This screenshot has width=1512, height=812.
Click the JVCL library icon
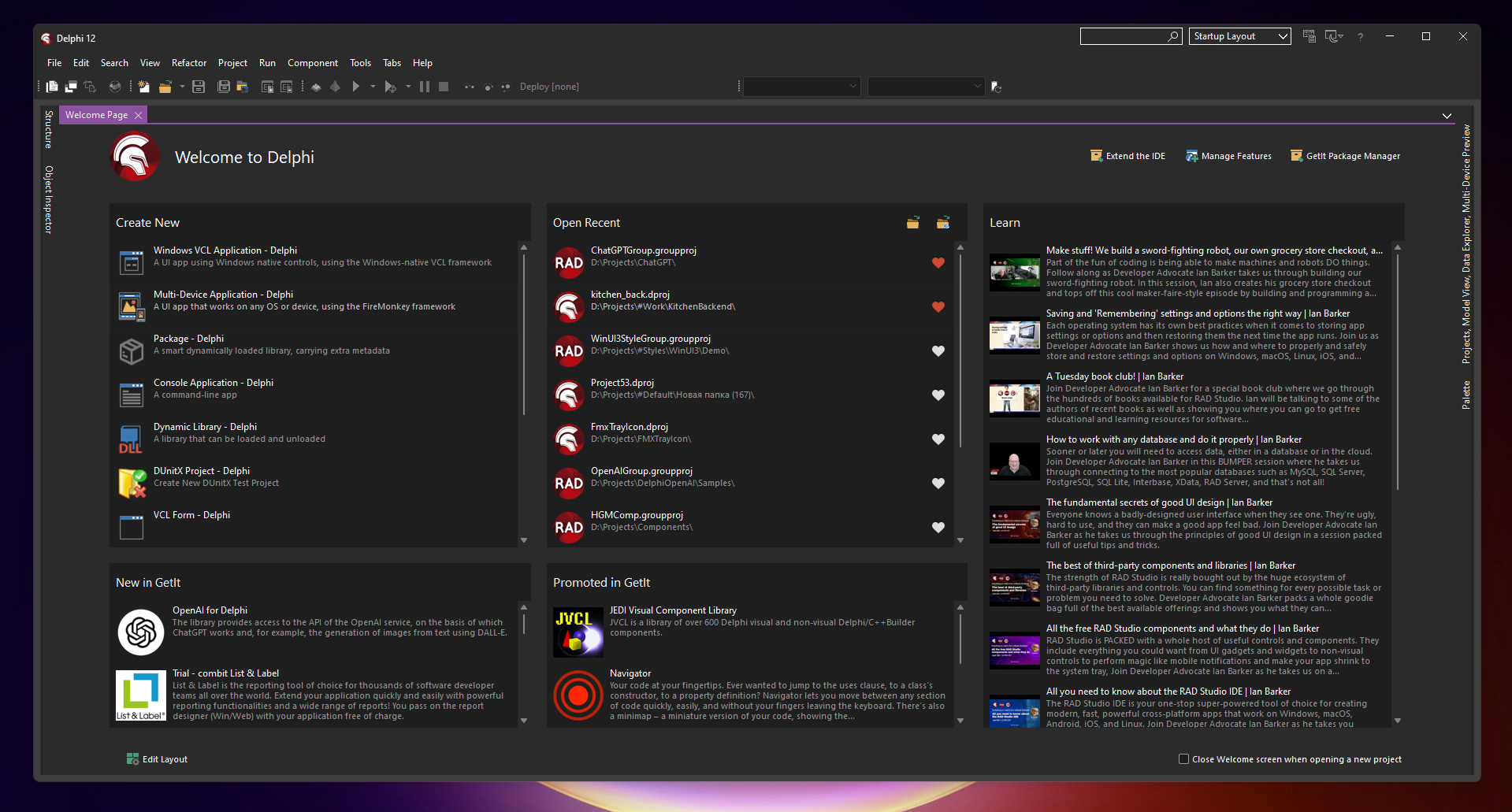(x=578, y=632)
